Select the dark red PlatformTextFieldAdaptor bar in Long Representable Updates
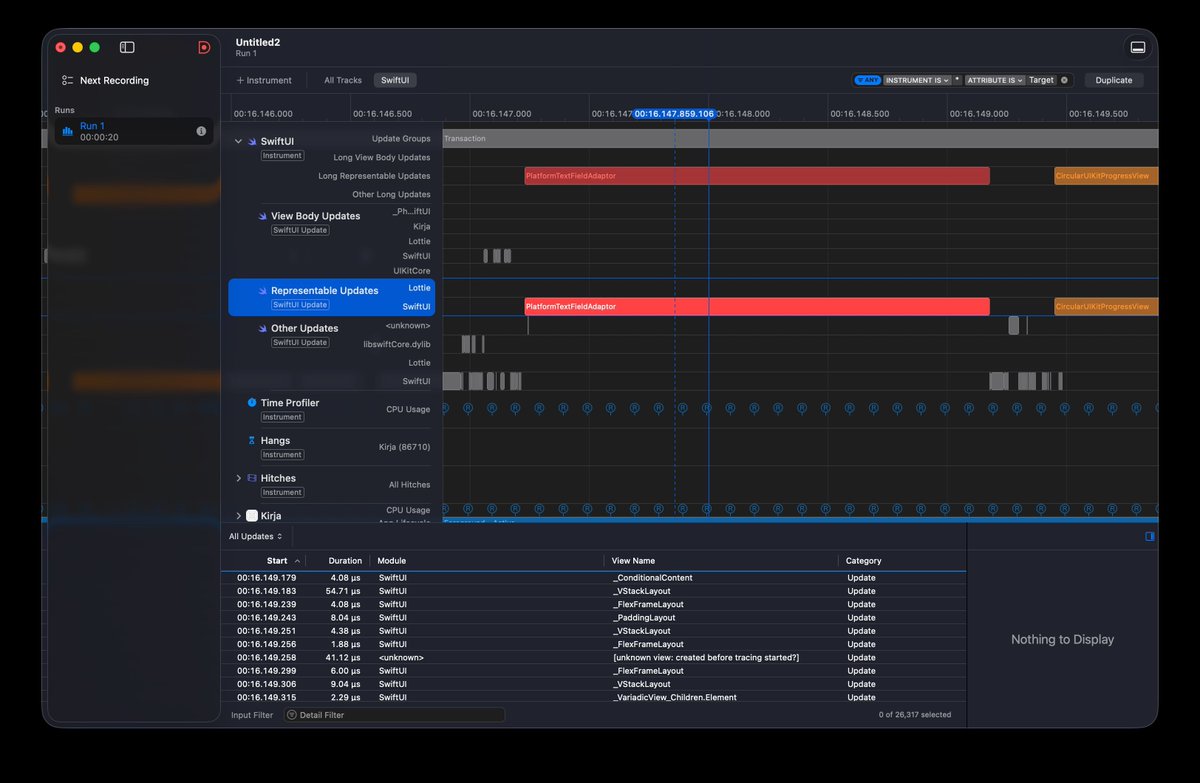Image resolution: width=1200 pixels, height=783 pixels. click(x=757, y=176)
